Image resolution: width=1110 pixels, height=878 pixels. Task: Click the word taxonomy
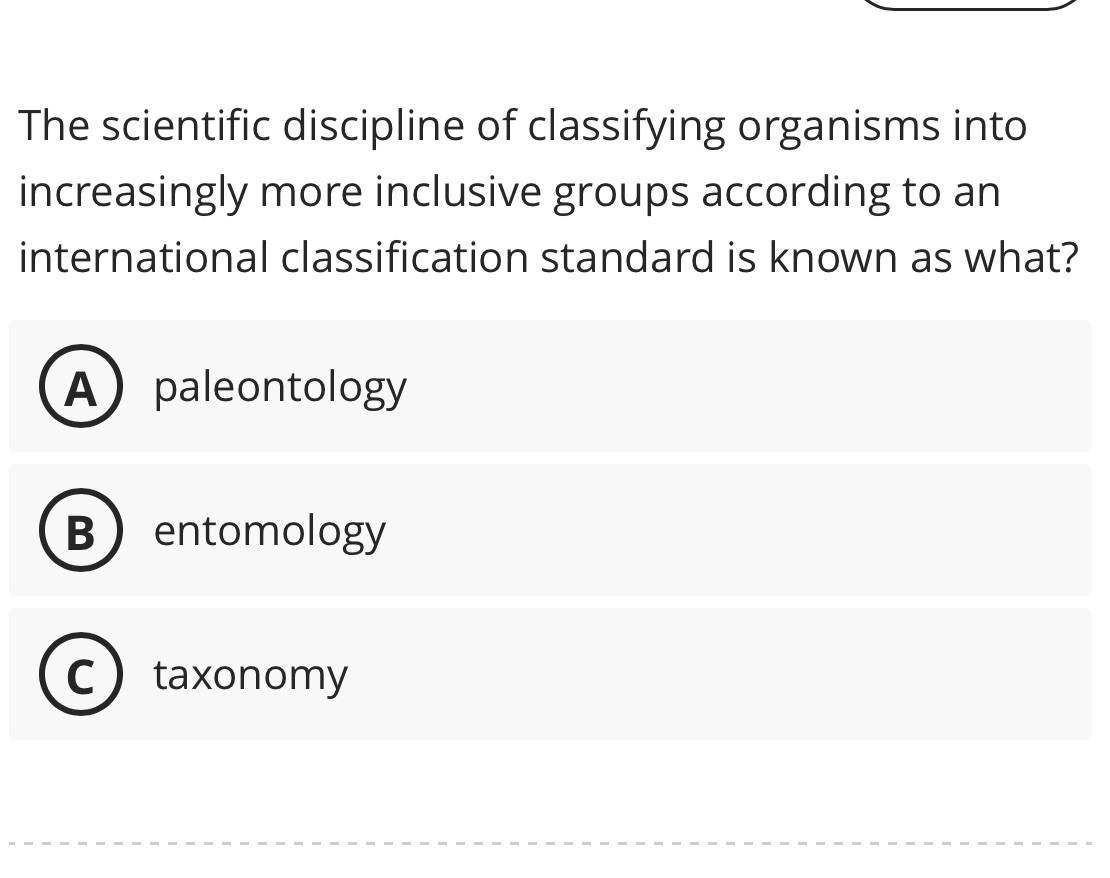point(249,674)
